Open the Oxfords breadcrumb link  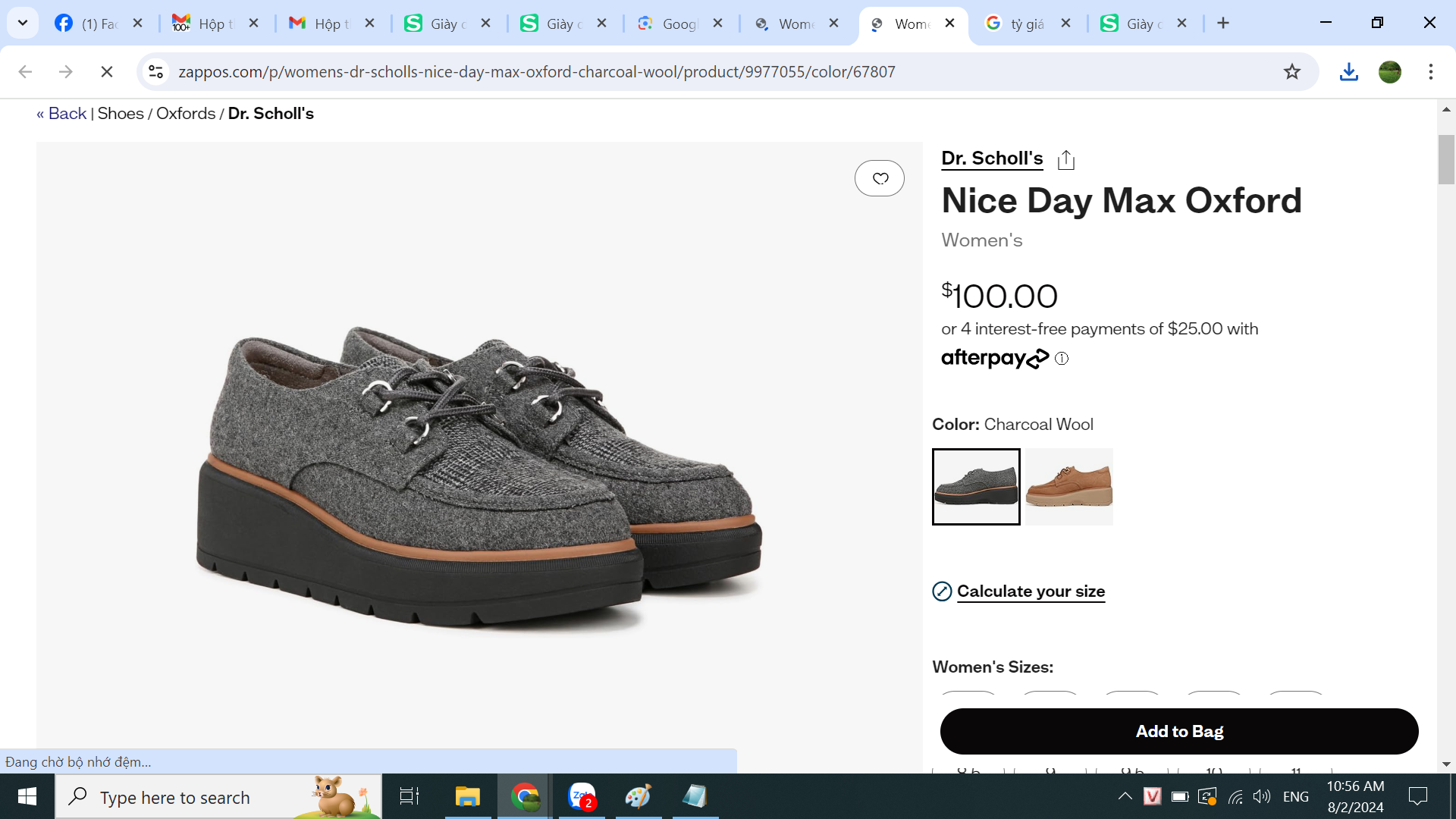coord(186,114)
